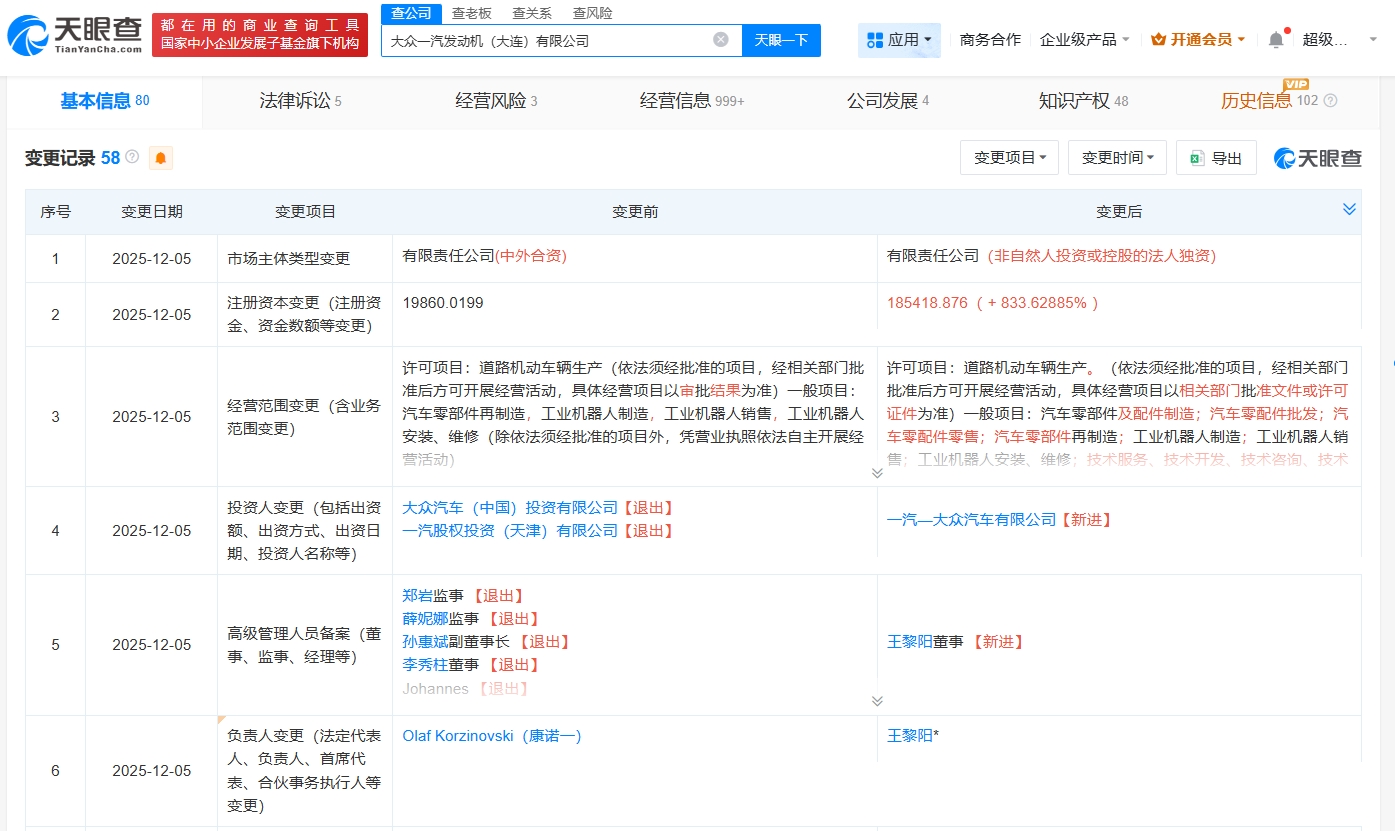Clear the search box with the X icon
The height and width of the screenshot is (831, 1395).
[x=720, y=40]
